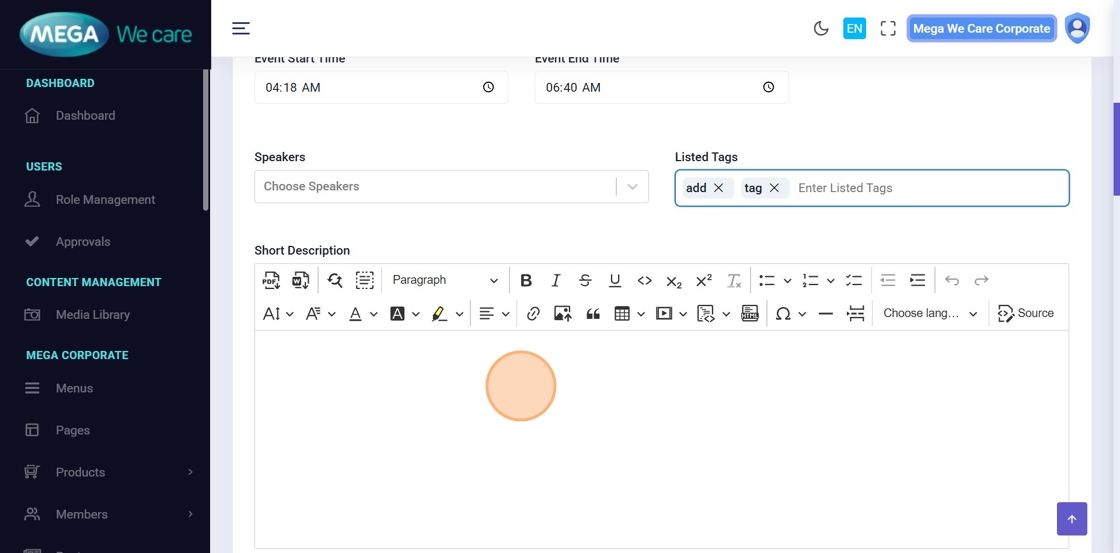Viewport: 1120px width, 553px height.
Task: Insert a block quote
Action: (593, 314)
